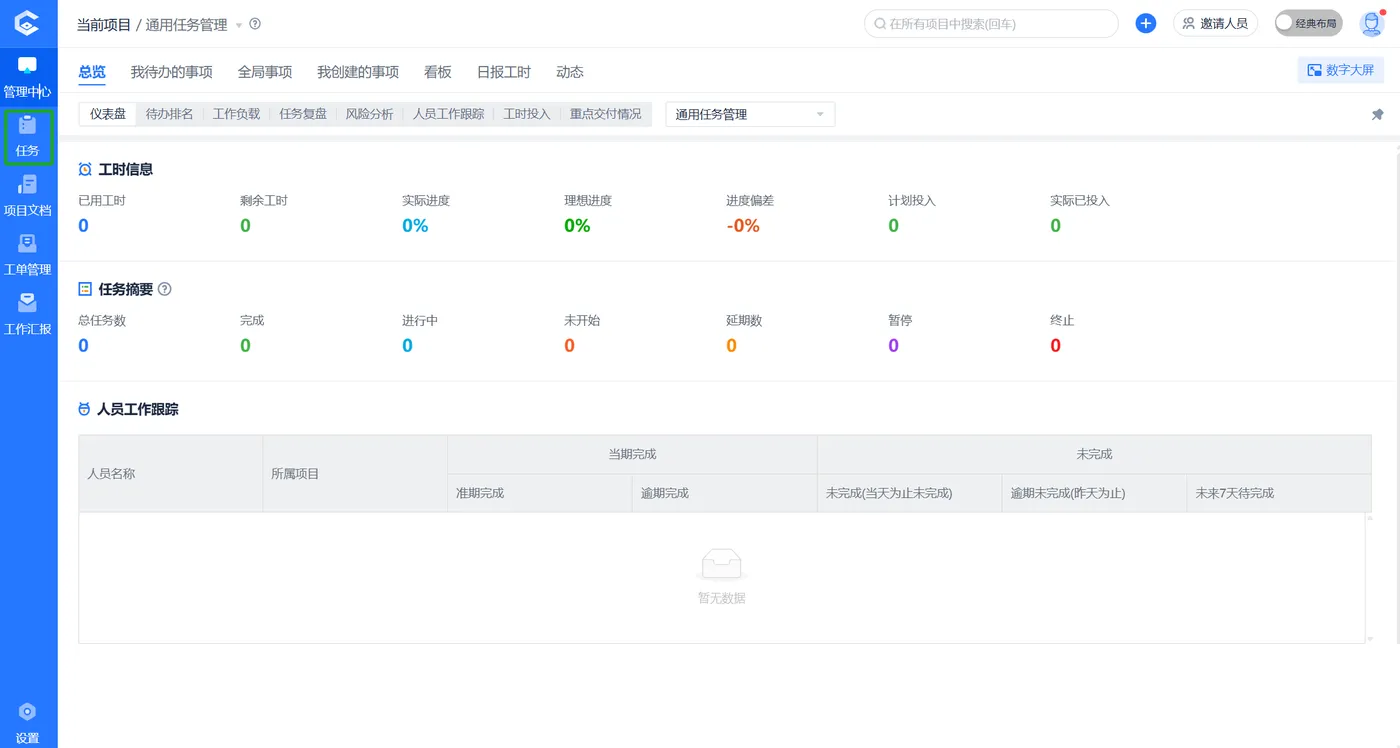The image size is (1400, 748).
Task: Click the global search input field
Action: (990, 23)
